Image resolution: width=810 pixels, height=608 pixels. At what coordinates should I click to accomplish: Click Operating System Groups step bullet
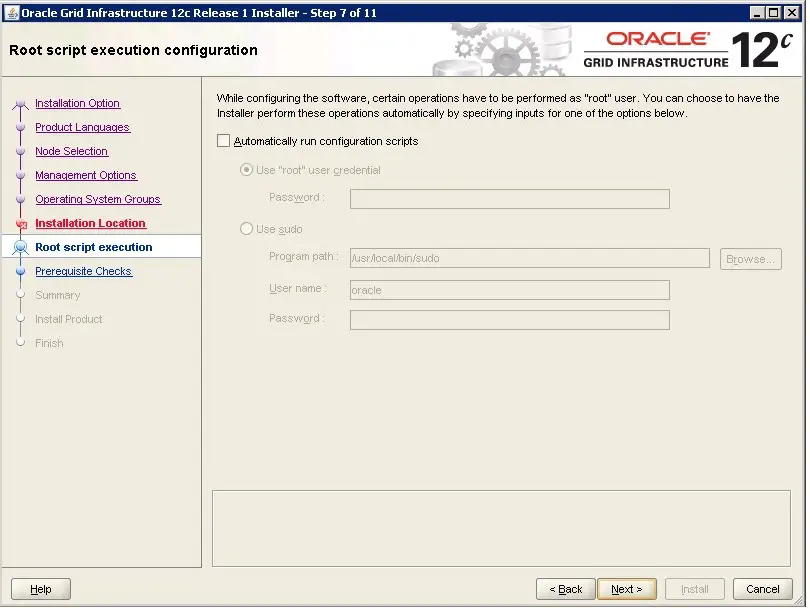21,199
